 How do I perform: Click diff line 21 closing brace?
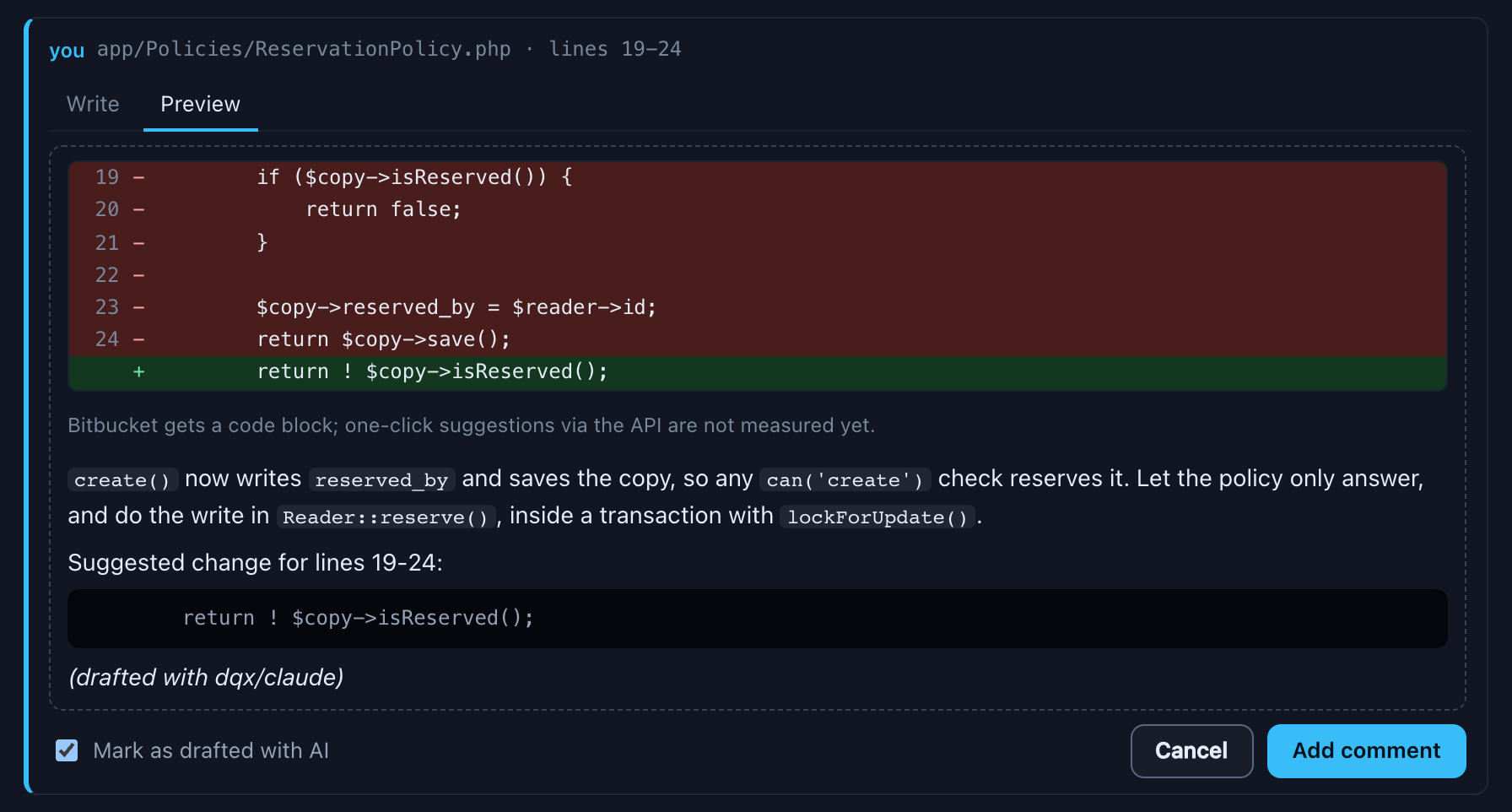[x=758, y=242]
